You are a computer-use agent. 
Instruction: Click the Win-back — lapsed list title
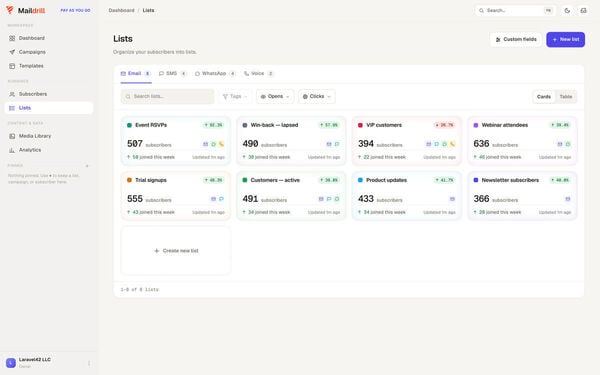point(274,125)
